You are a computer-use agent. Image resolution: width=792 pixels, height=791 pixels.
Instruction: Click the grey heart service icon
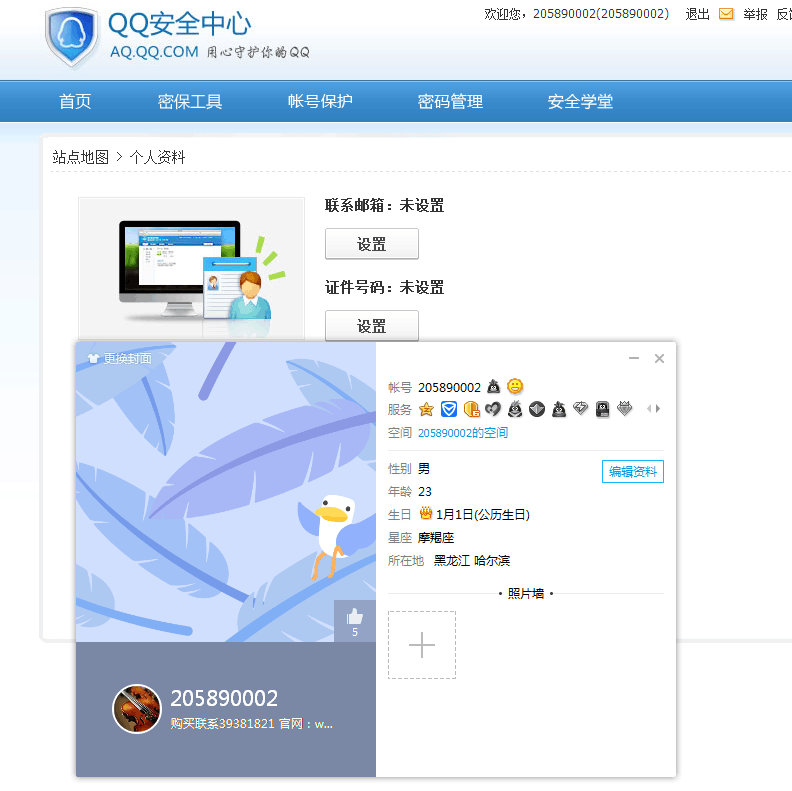tap(493, 409)
